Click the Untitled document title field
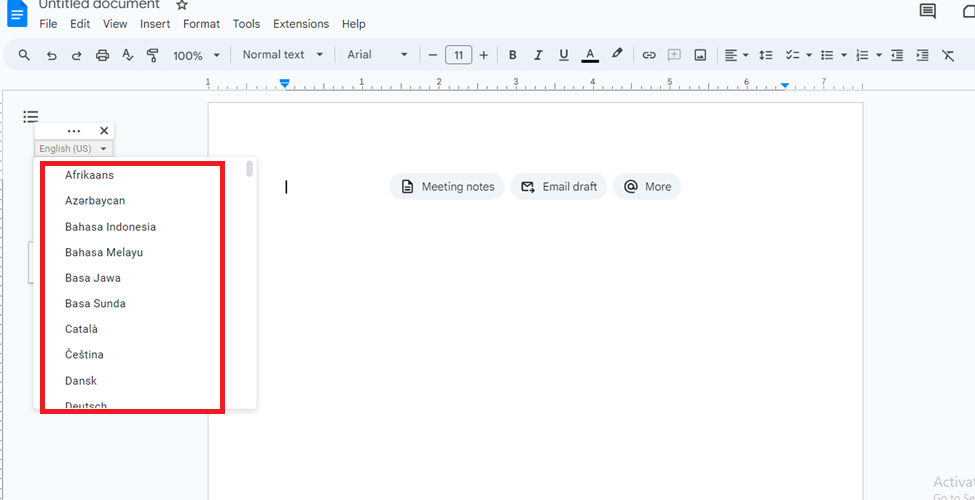The width and height of the screenshot is (975, 500). [x=99, y=5]
